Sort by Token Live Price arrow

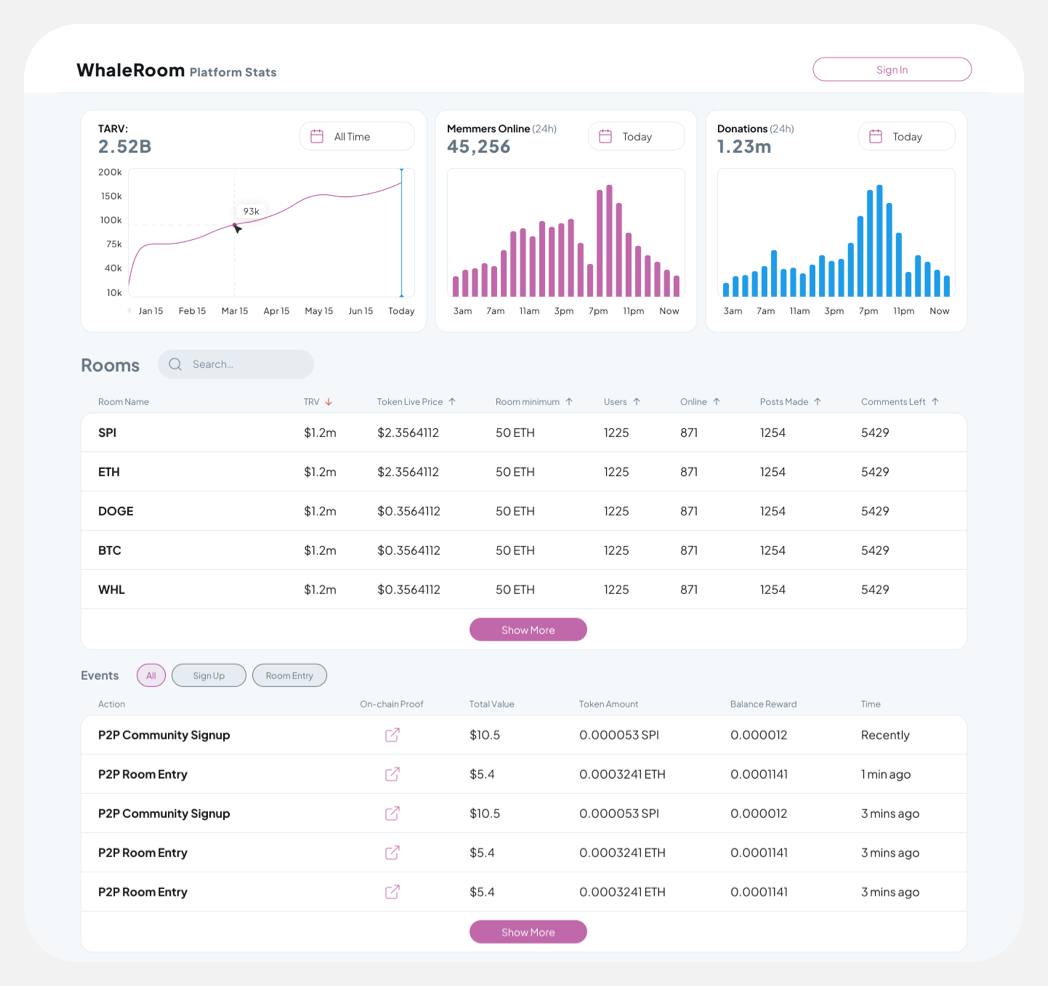(x=452, y=402)
